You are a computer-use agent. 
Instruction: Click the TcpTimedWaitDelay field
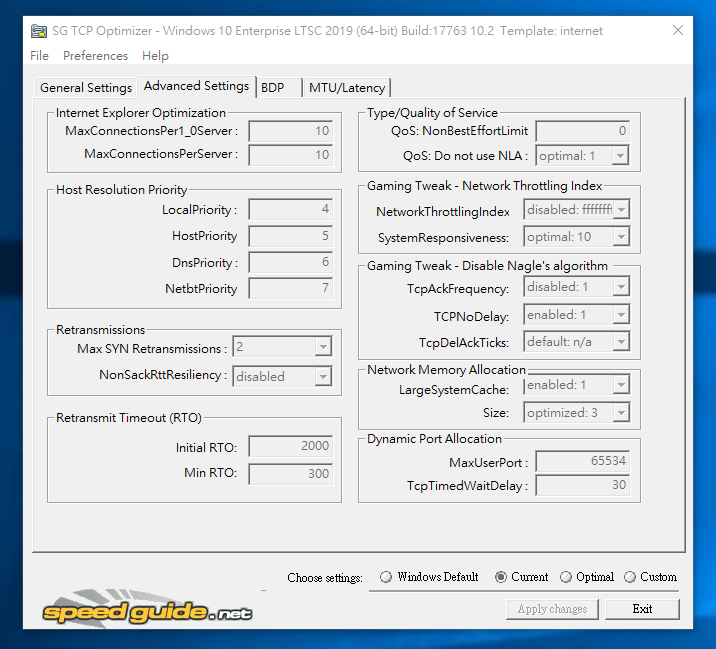click(x=583, y=485)
